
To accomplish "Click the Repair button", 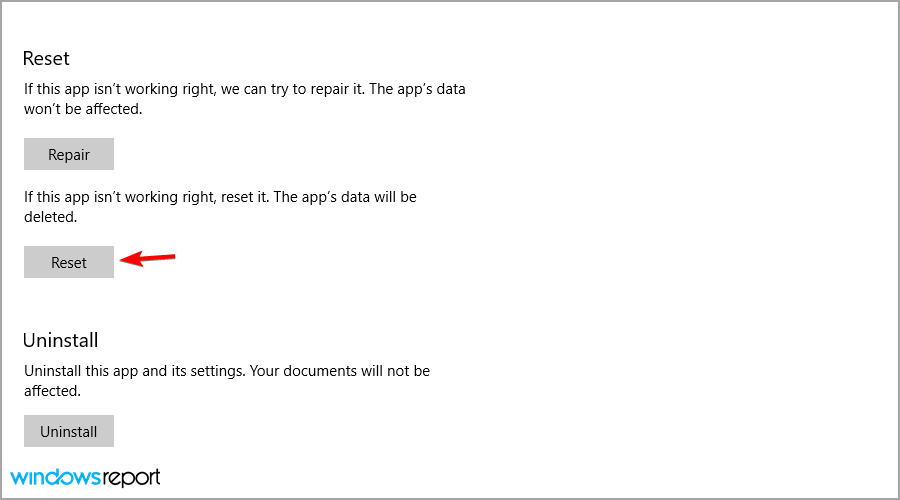I will click(x=69, y=154).
